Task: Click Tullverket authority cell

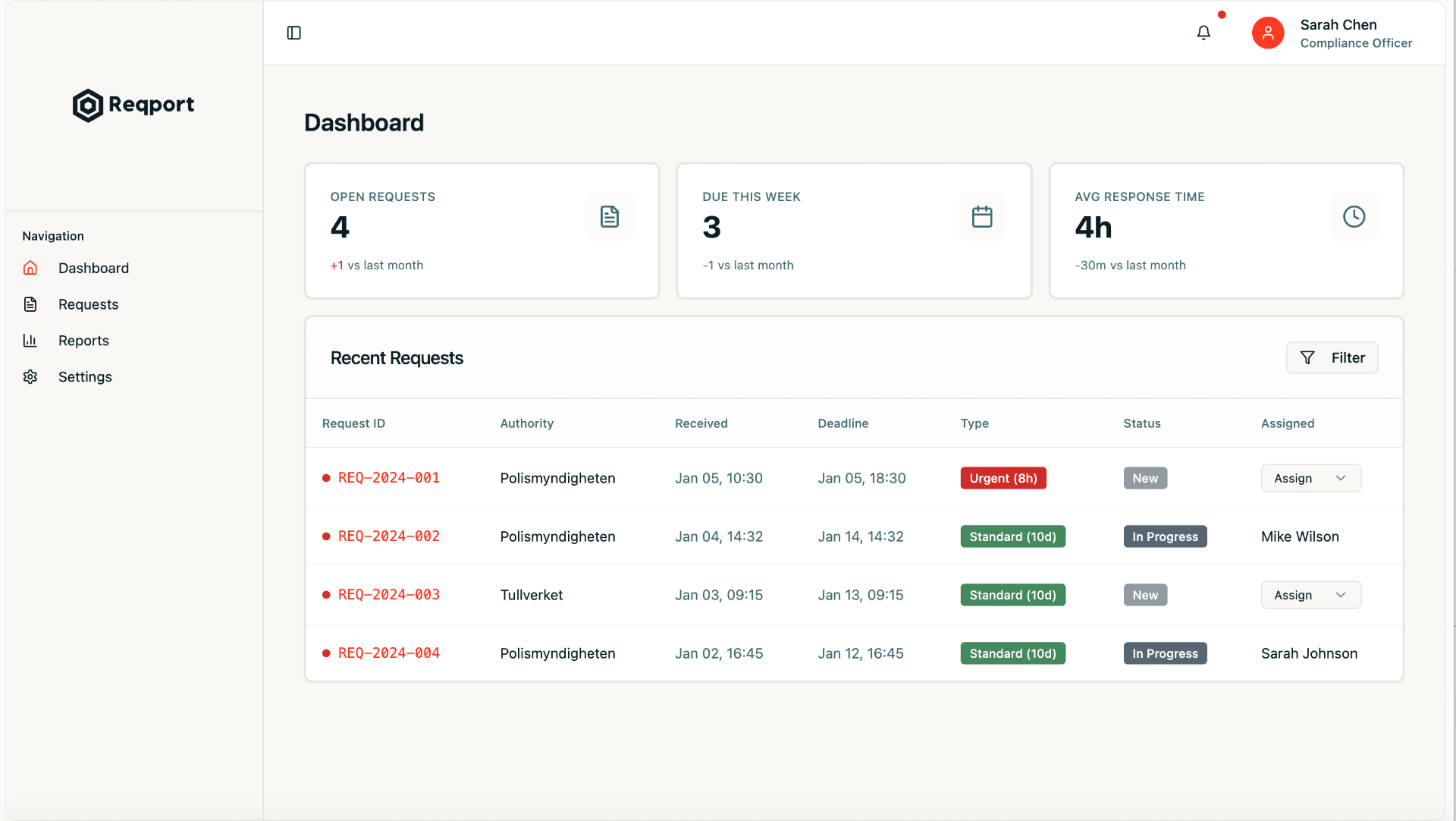Action: (532, 595)
